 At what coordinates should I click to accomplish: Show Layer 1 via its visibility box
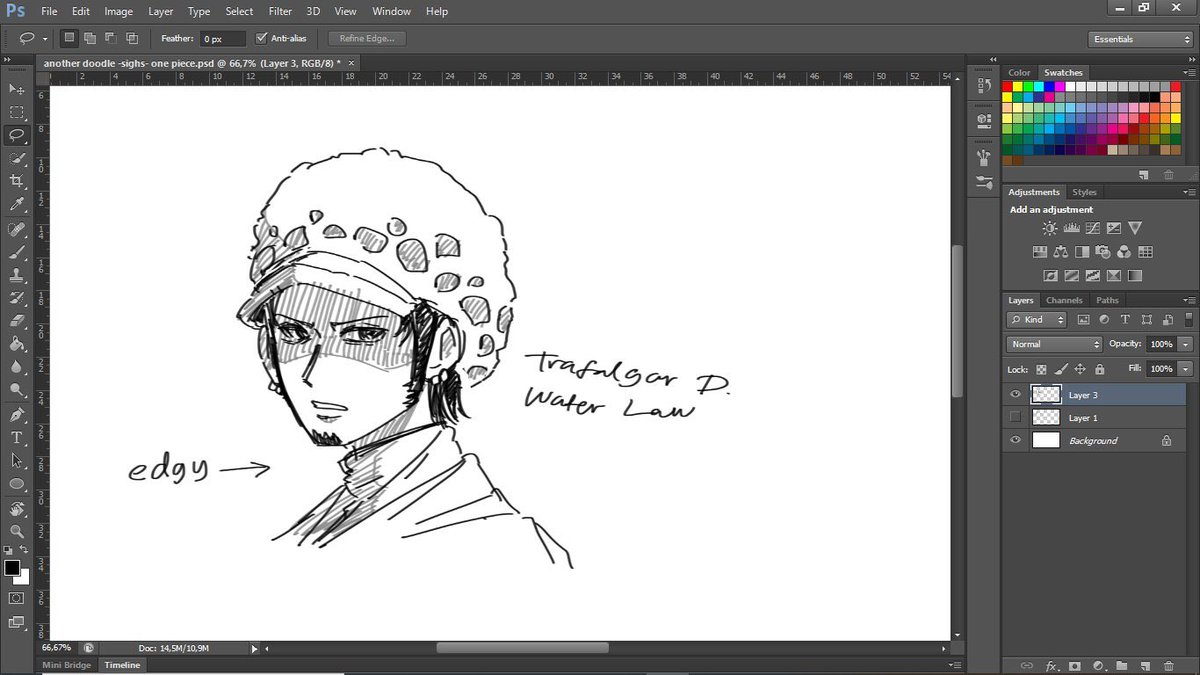pyautogui.click(x=1016, y=418)
